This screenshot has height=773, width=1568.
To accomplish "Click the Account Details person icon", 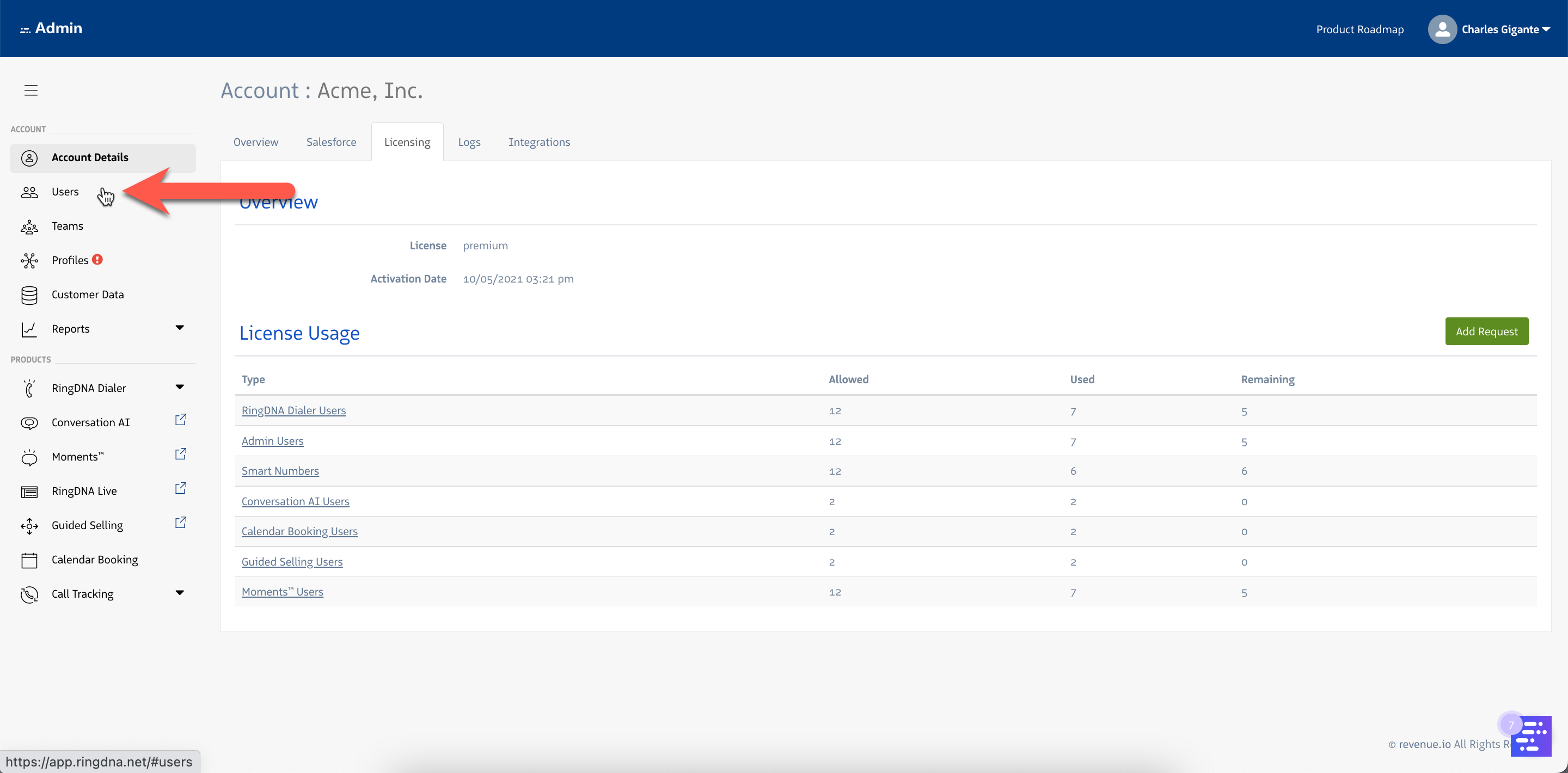I will [29, 158].
